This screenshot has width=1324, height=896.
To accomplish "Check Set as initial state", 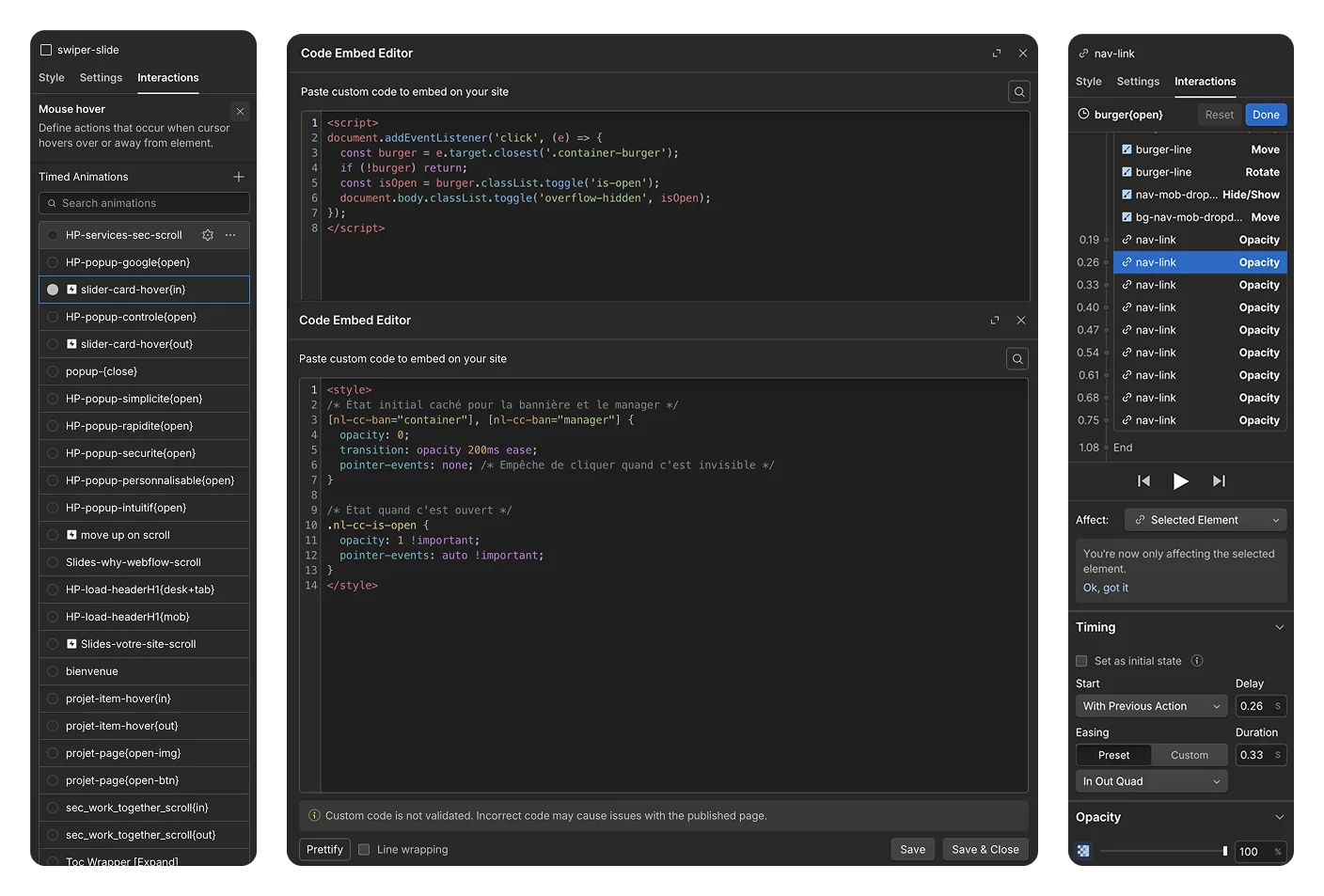I will click(x=1080, y=660).
